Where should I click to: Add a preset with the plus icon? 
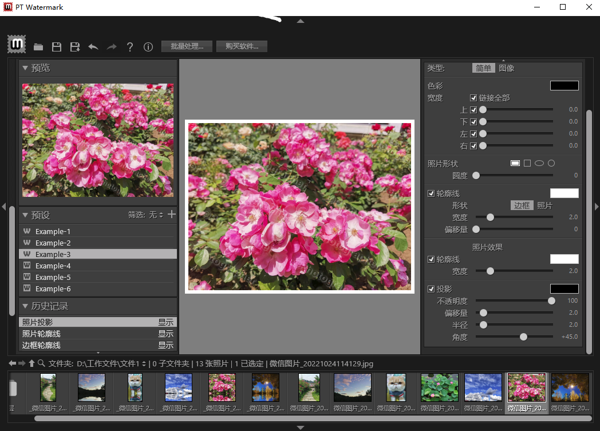[172, 214]
